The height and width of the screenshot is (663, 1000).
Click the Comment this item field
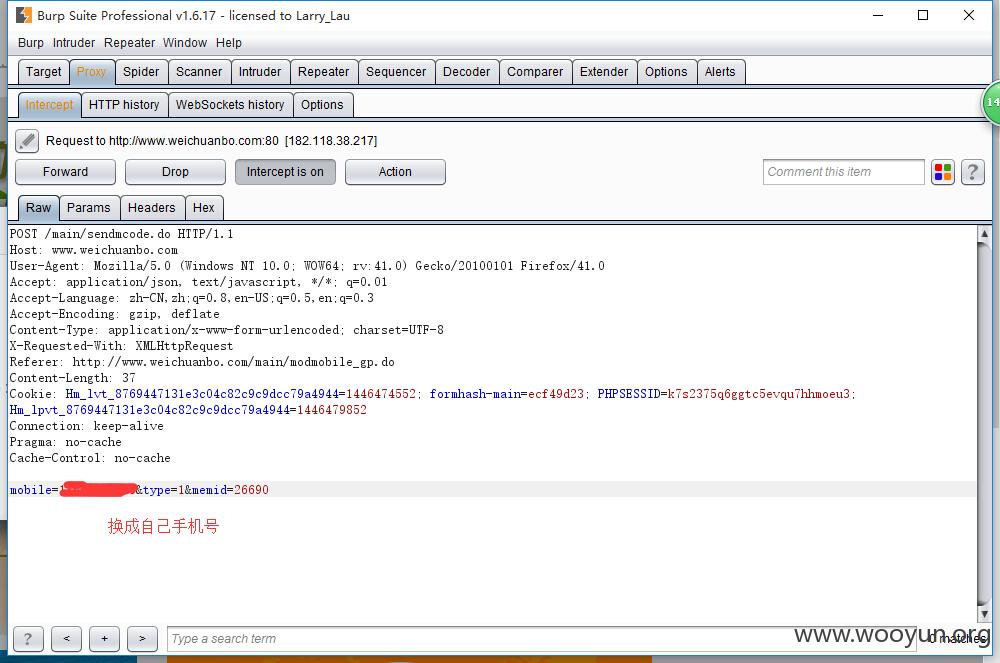click(843, 172)
